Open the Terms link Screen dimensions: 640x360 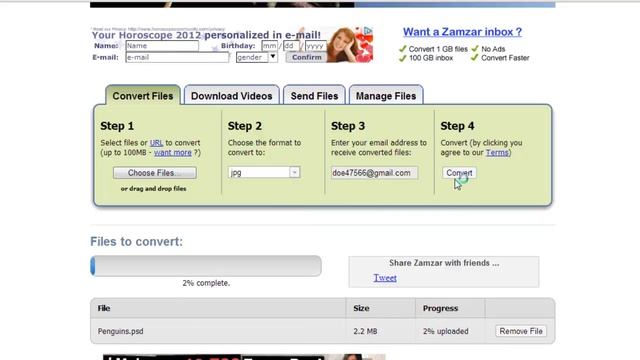tap(497, 153)
